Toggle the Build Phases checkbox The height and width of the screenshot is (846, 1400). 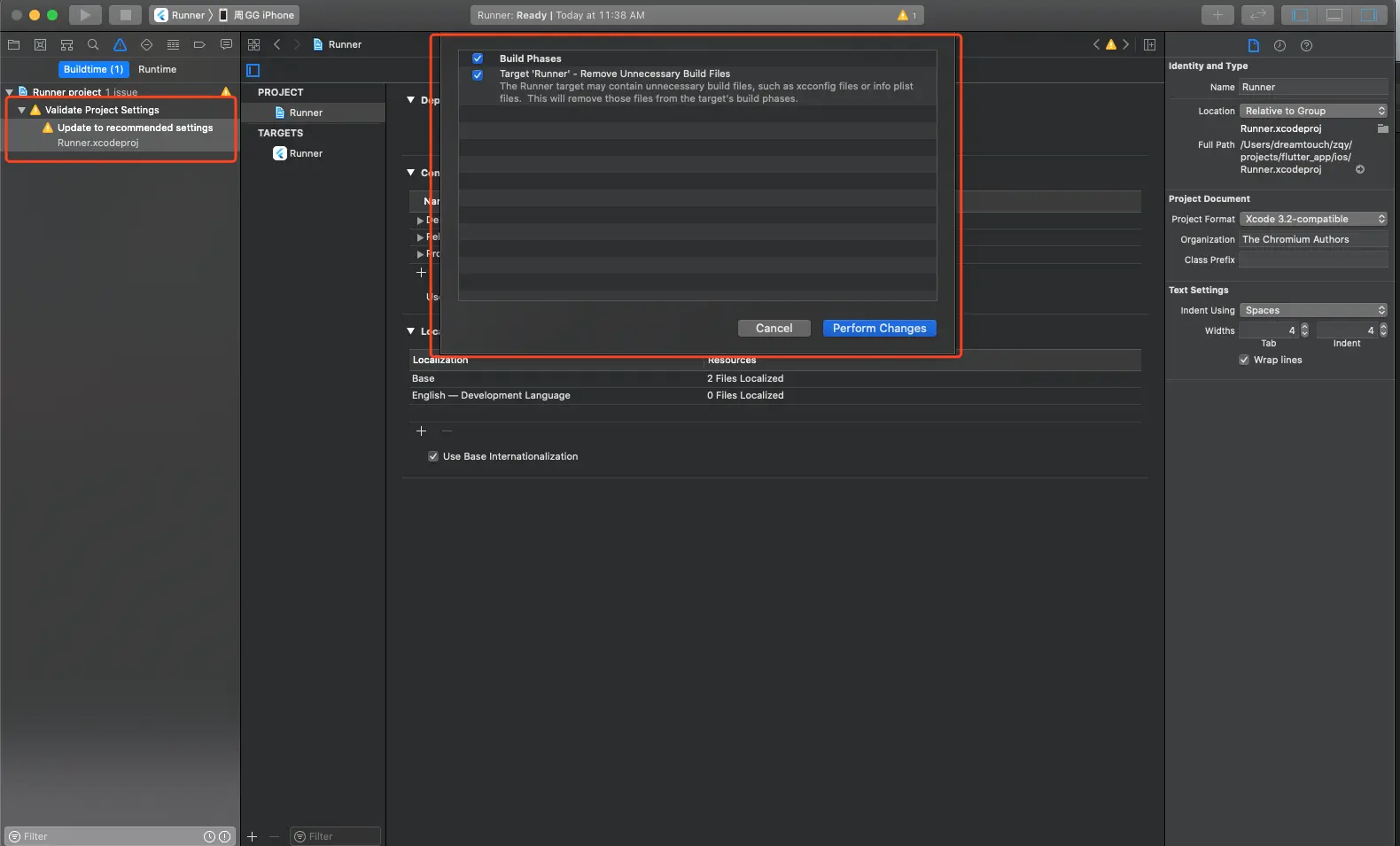tap(478, 58)
